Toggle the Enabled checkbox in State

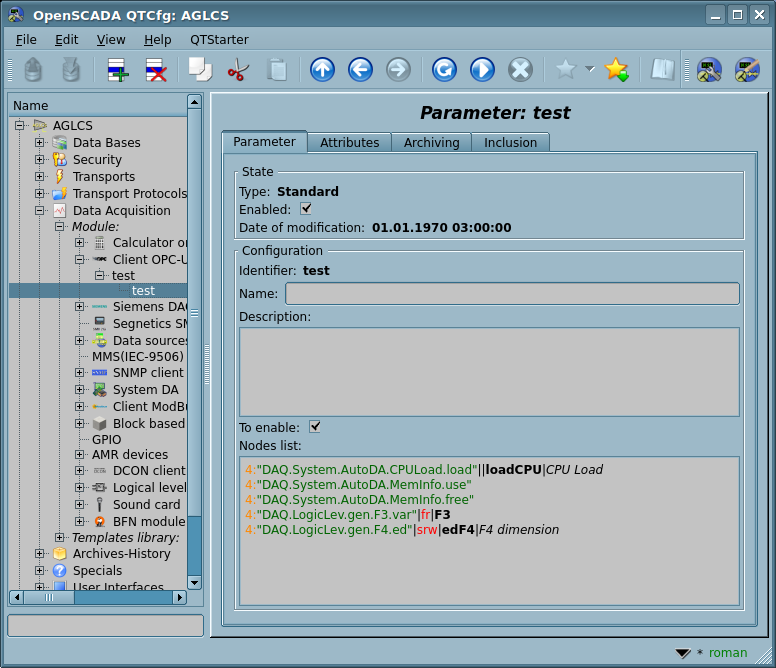click(x=306, y=209)
